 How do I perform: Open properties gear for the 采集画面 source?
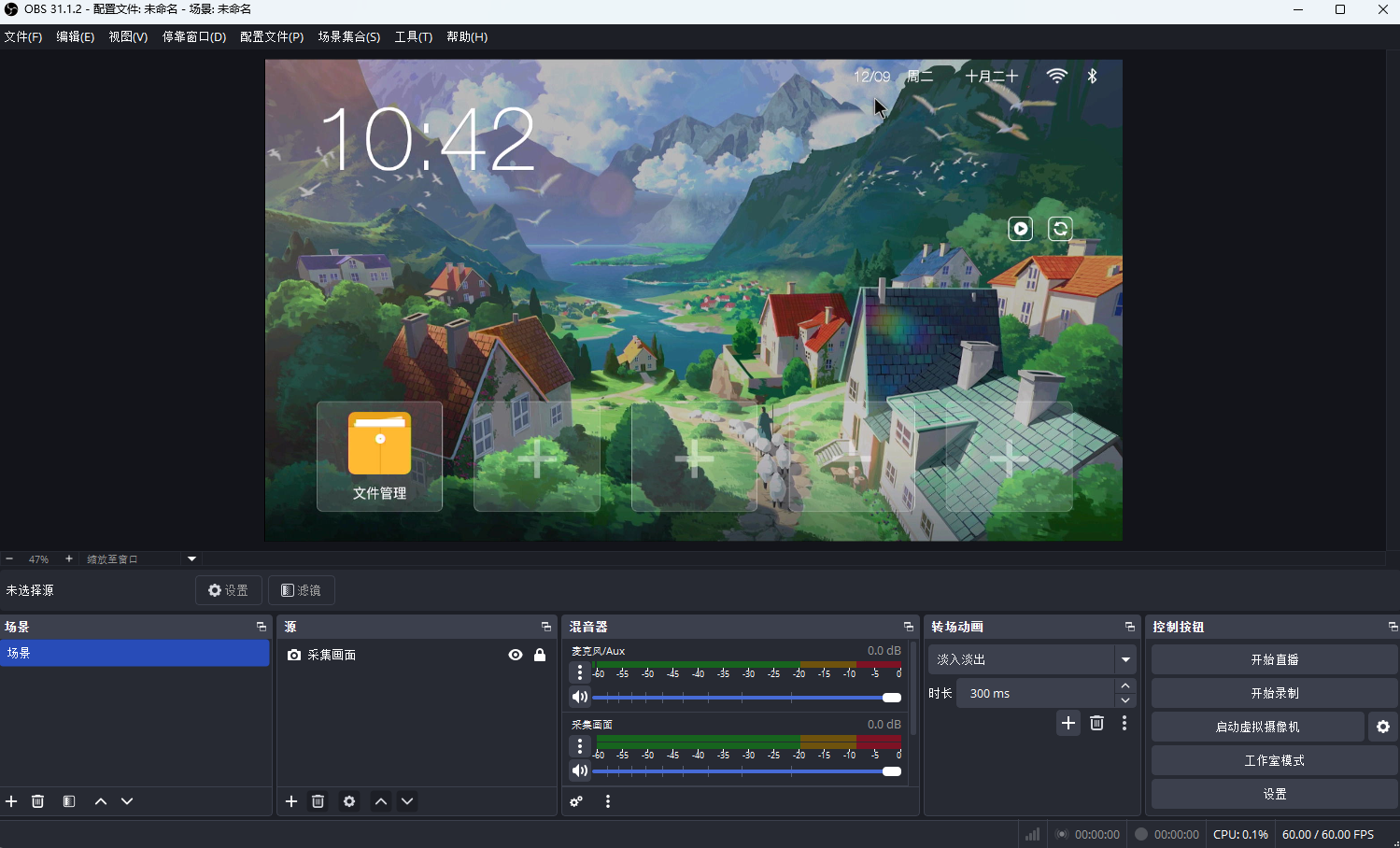[x=348, y=800]
